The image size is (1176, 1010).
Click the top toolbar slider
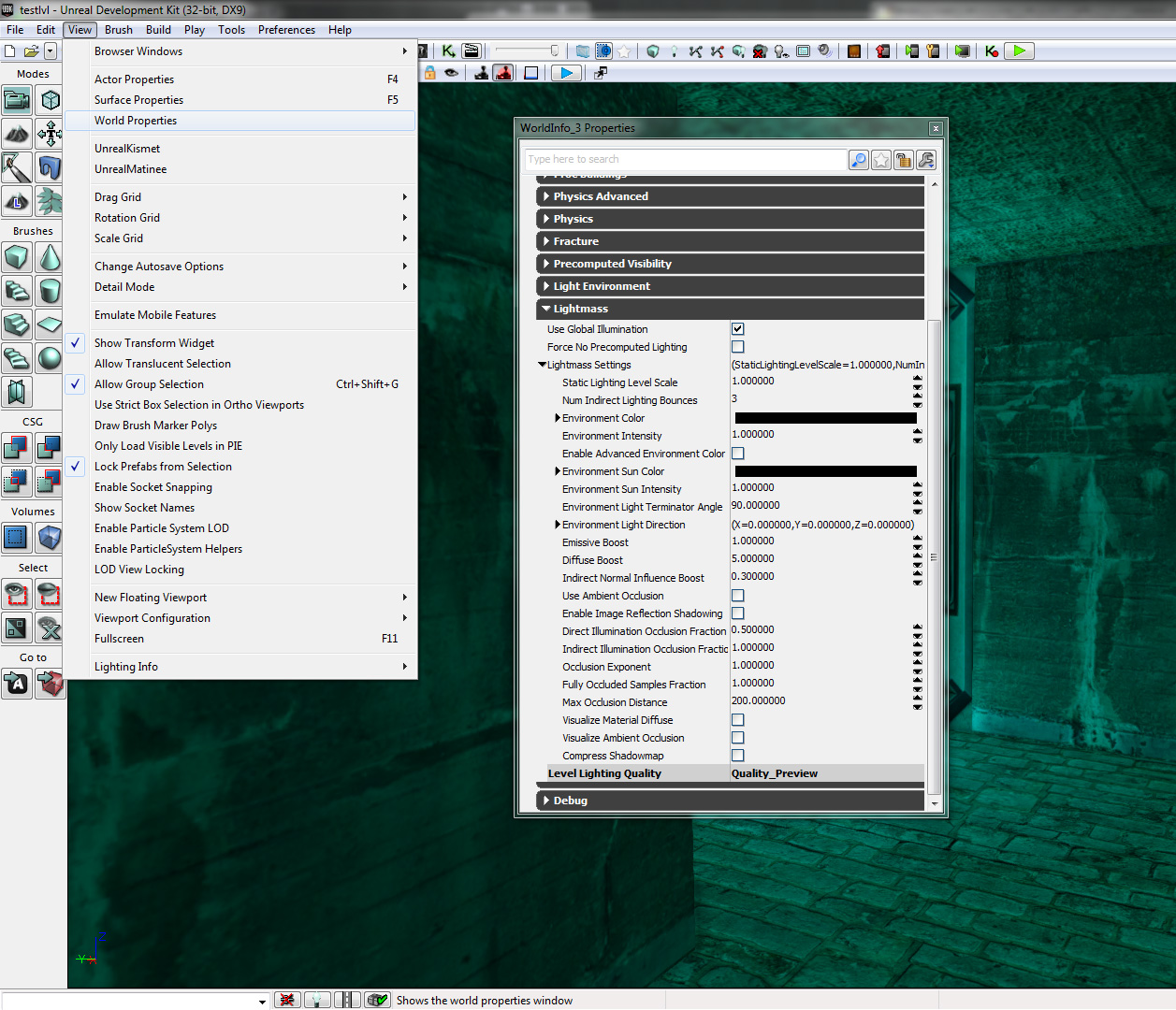[x=527, y=50]
